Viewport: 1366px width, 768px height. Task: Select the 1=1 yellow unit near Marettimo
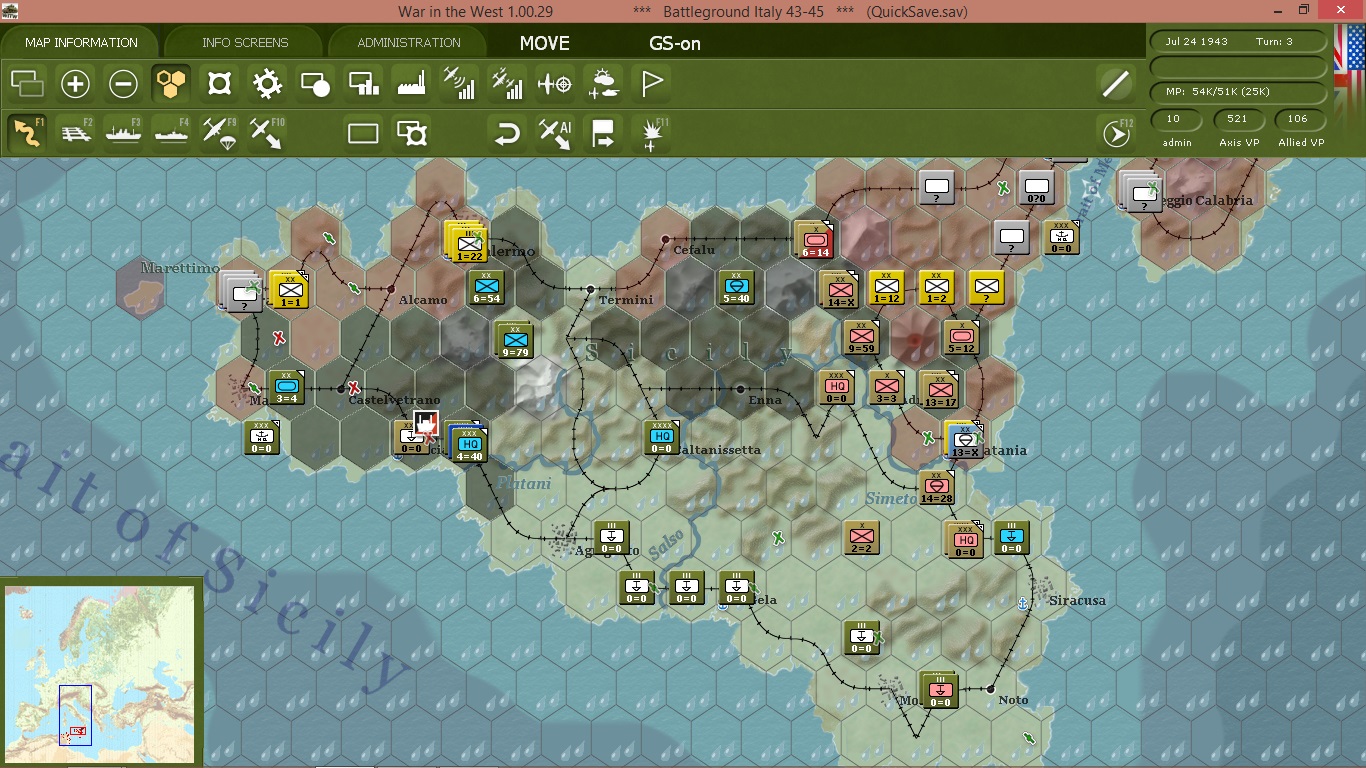(x=290, y=290)
